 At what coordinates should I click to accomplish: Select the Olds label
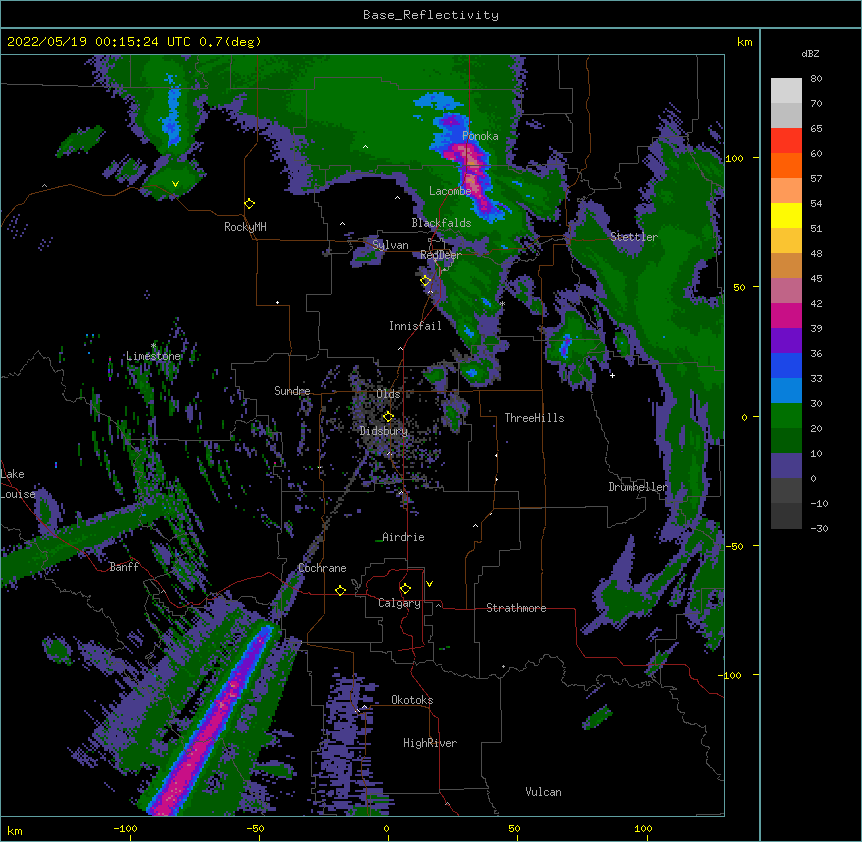(x=388, y=394)
